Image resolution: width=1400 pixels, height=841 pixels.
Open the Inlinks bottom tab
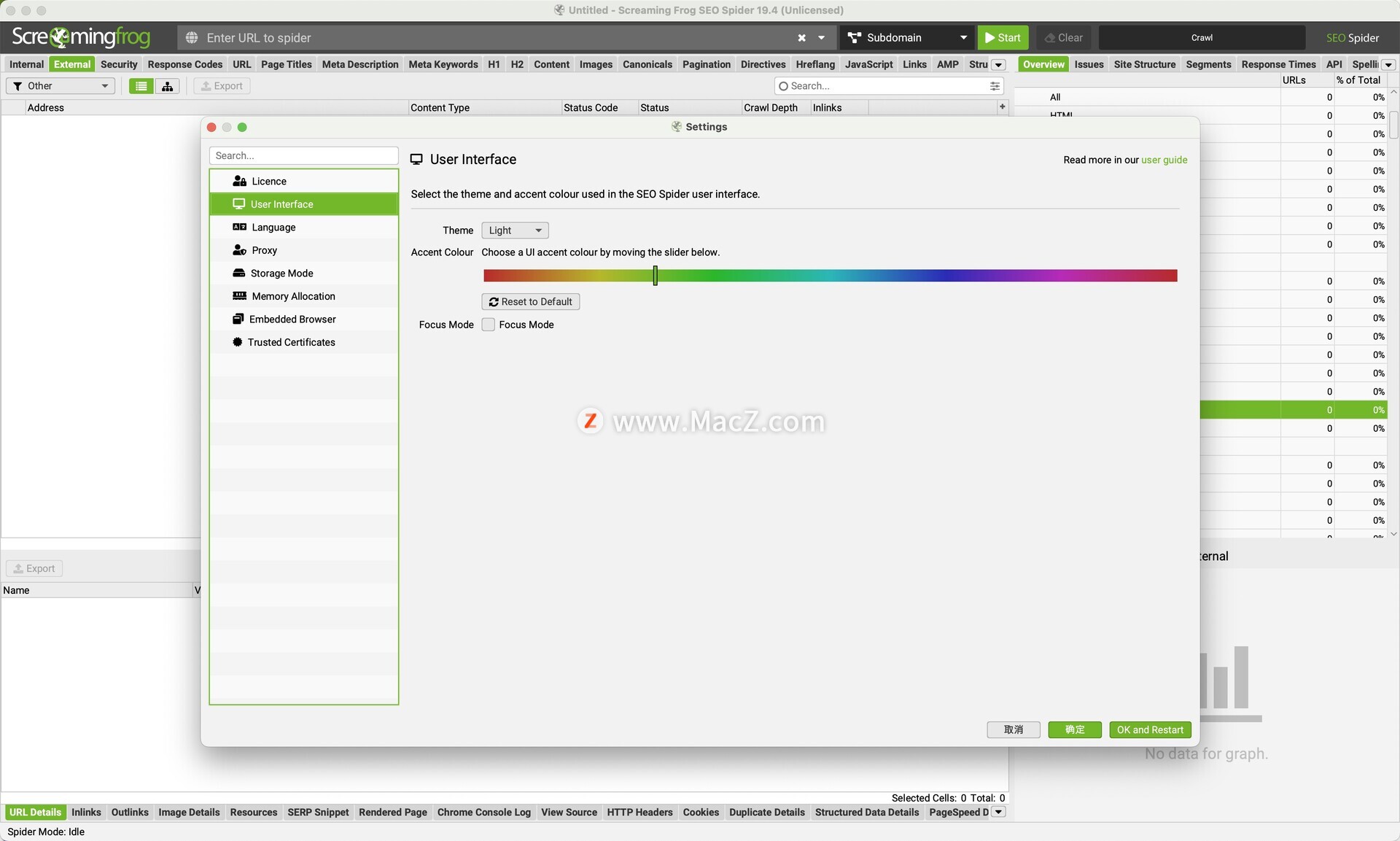click(86, 812)
